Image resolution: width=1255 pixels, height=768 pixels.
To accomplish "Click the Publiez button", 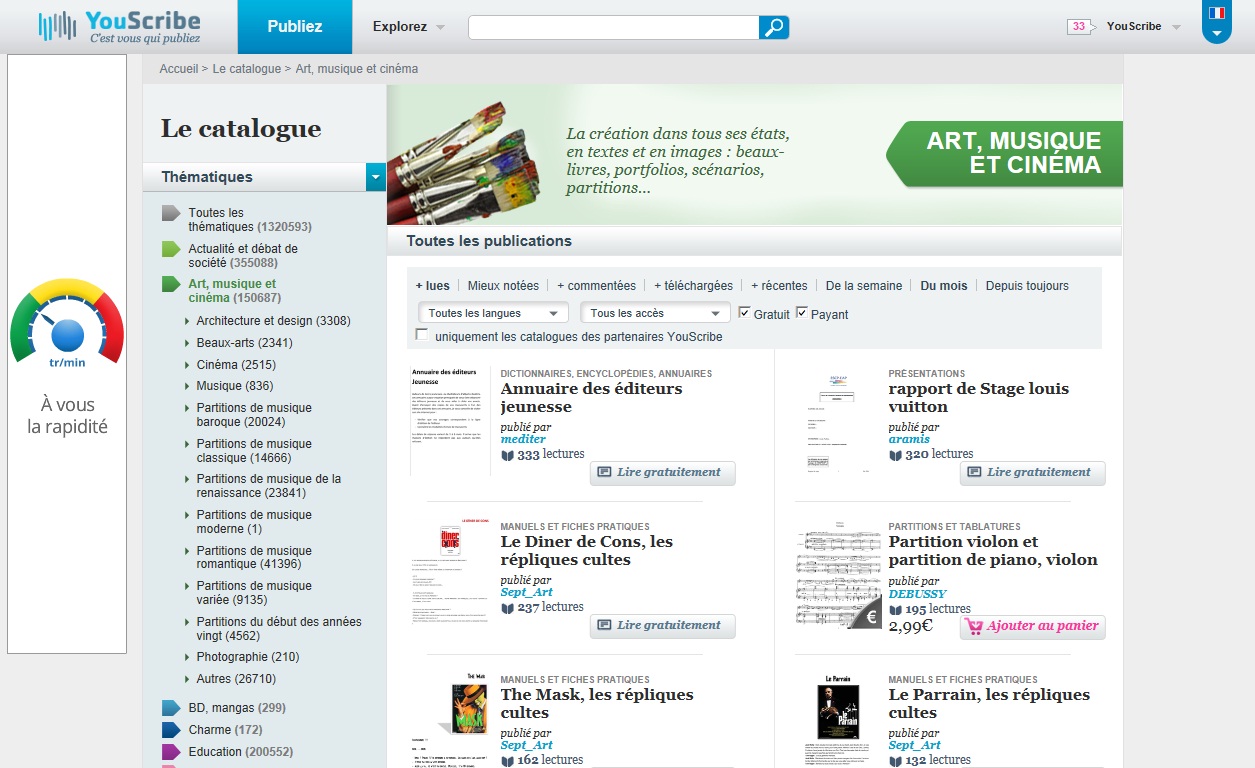I will click(x=295, y=27).
